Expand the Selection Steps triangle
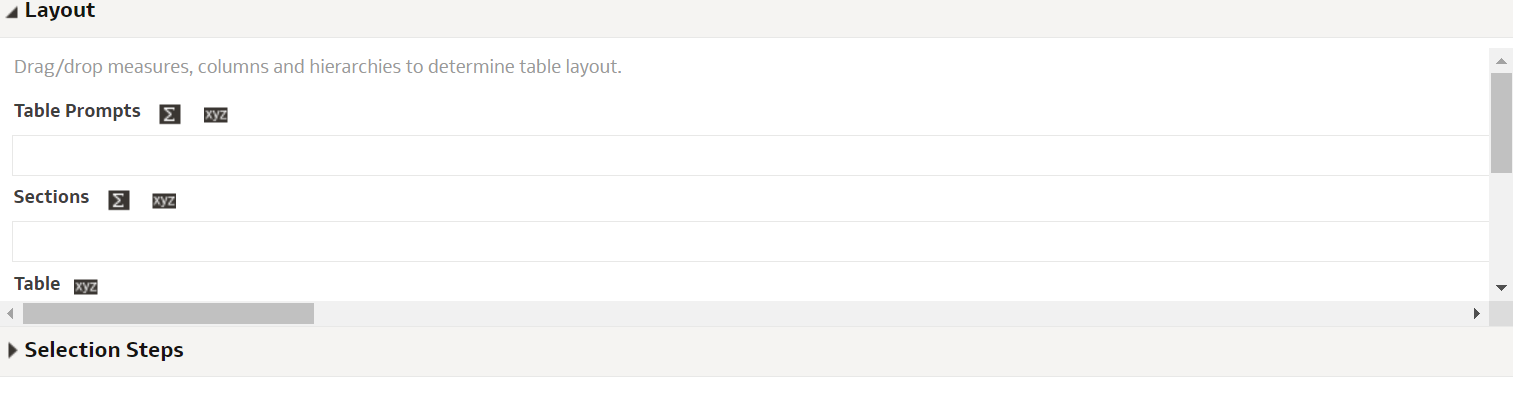1539x403 pixels. (x=12, y=351)
